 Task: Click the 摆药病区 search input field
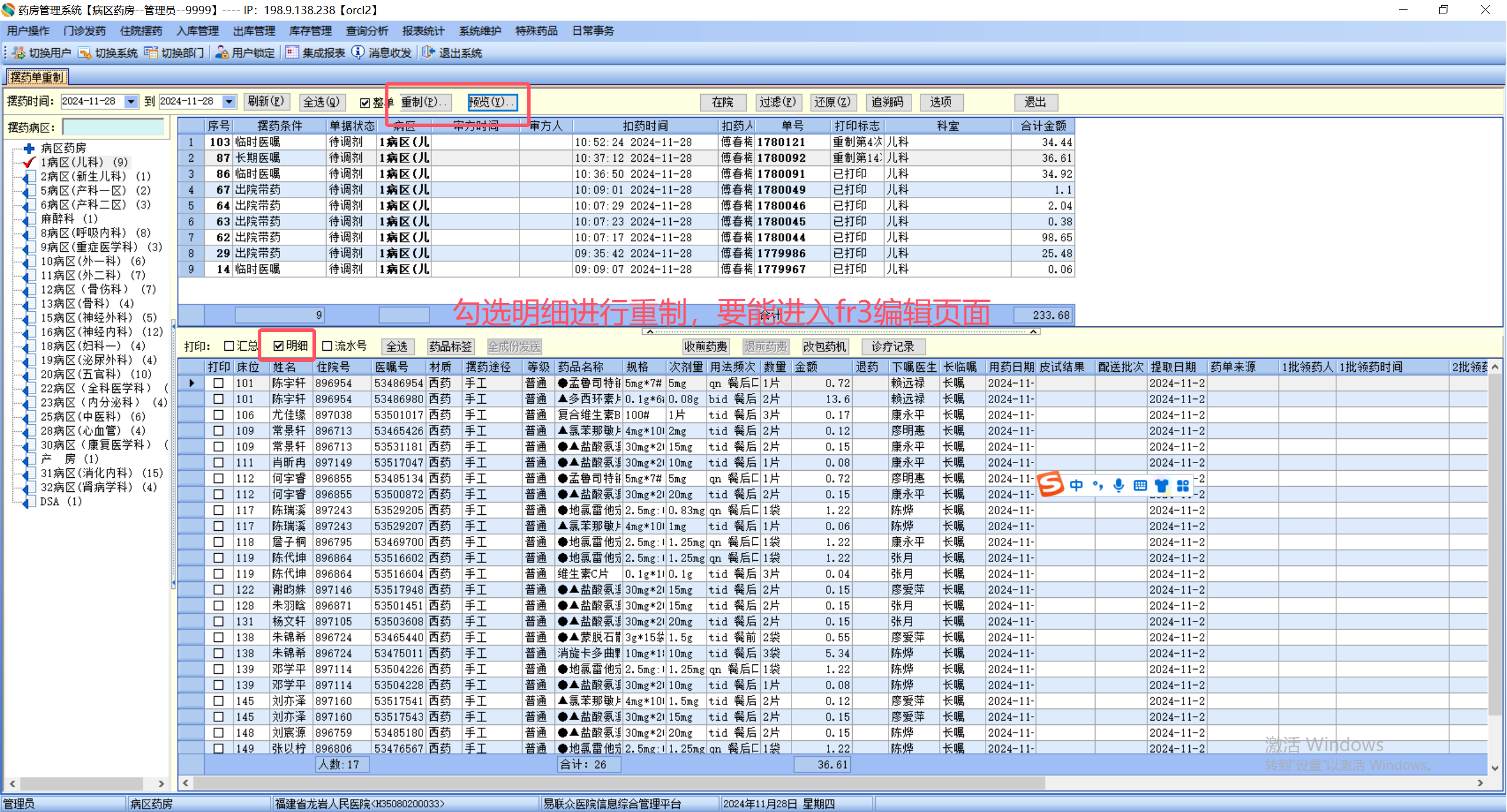(113, 127)
